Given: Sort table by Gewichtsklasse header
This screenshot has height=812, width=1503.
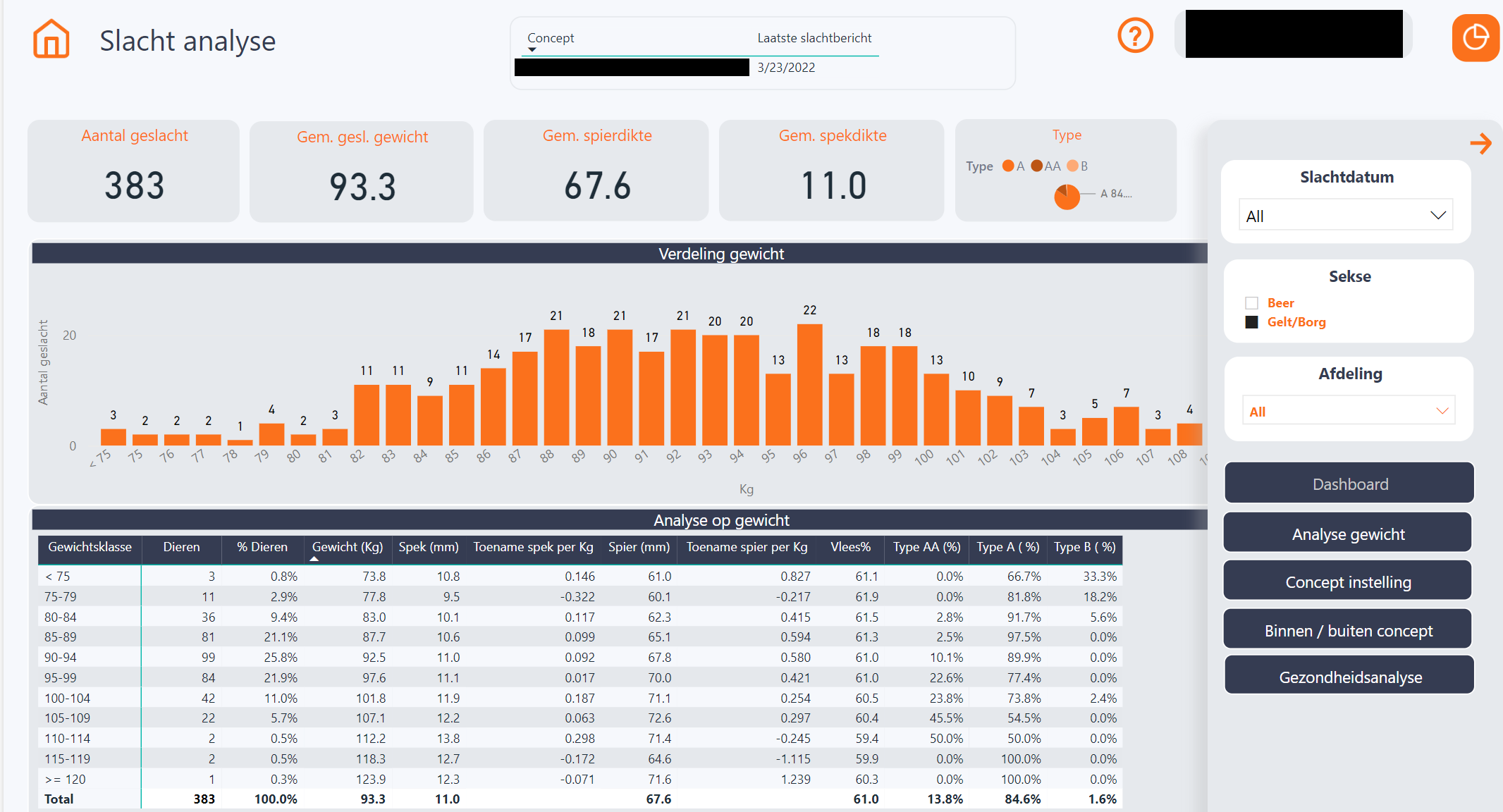Looking at the screenshot, I should coord(90,547).
